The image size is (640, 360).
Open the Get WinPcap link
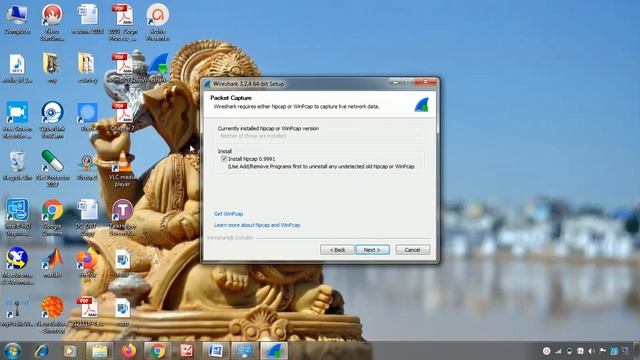click(229, 214)
